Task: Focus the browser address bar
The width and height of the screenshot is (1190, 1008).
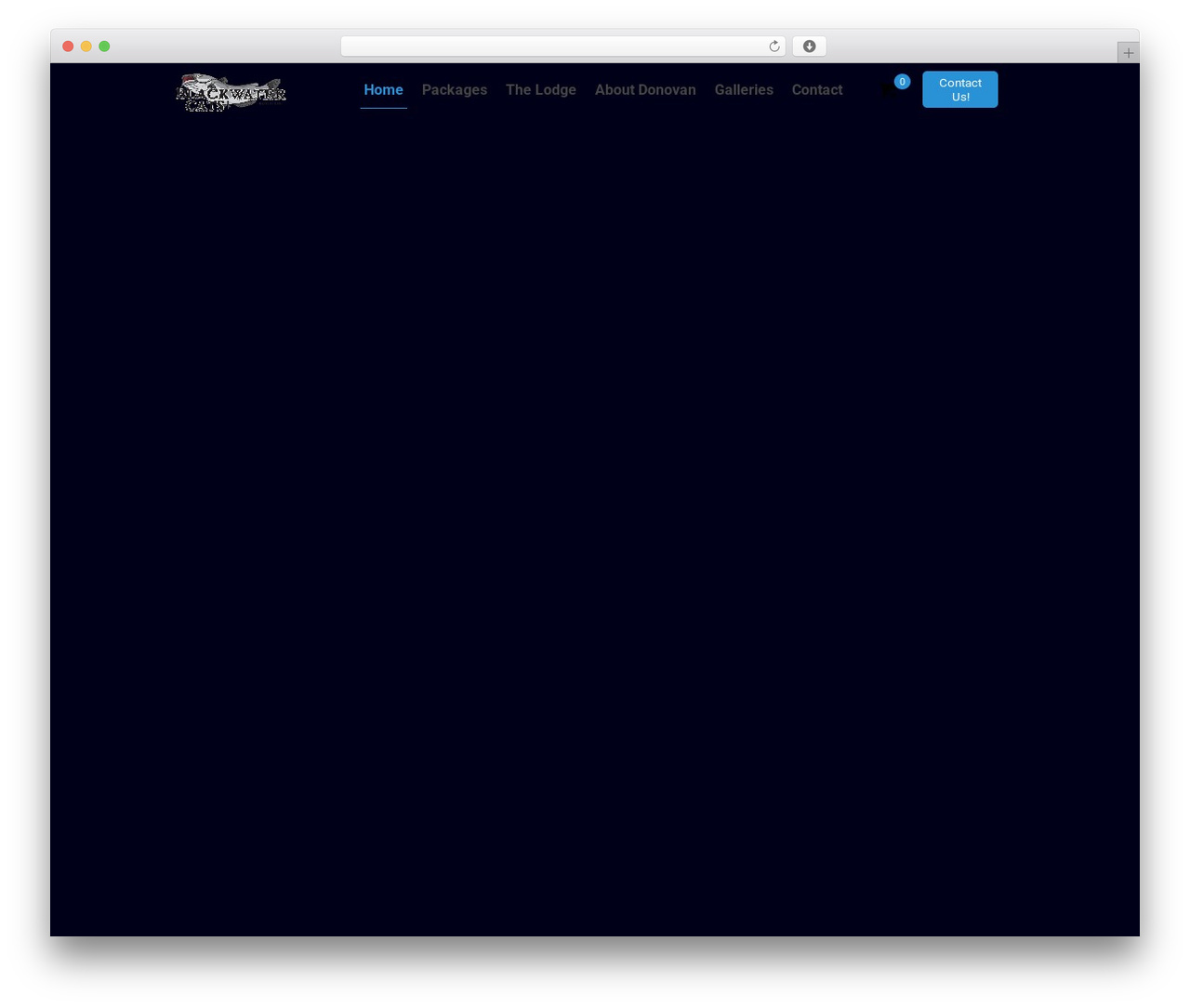Action: tap(562, 46)
